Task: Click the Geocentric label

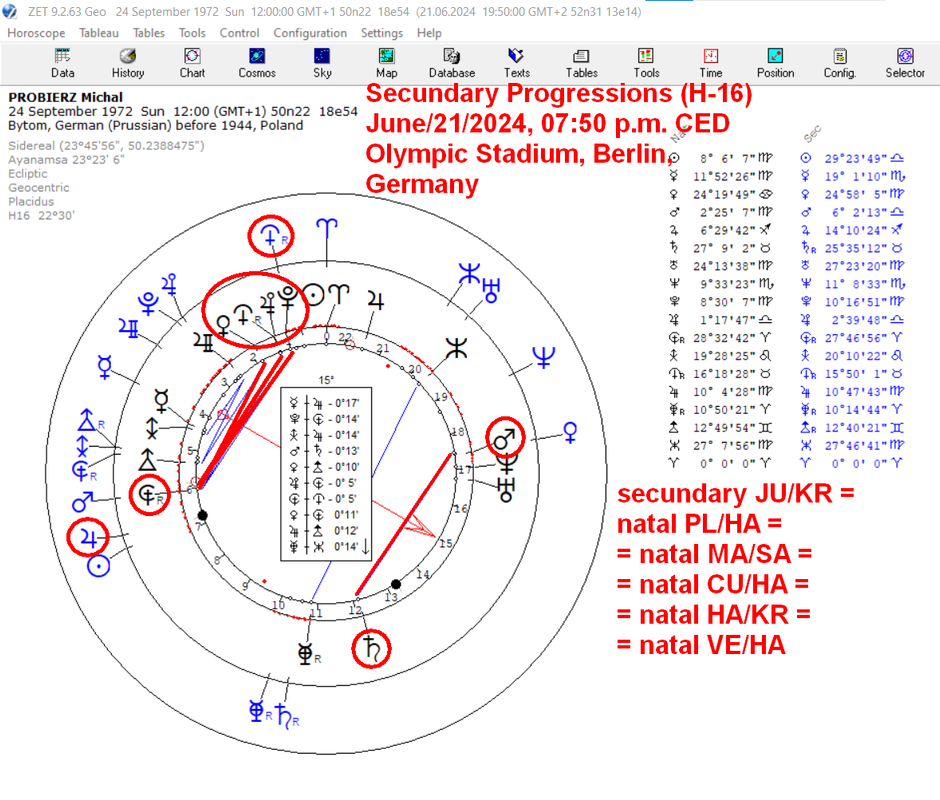Action: pos(38,188)
